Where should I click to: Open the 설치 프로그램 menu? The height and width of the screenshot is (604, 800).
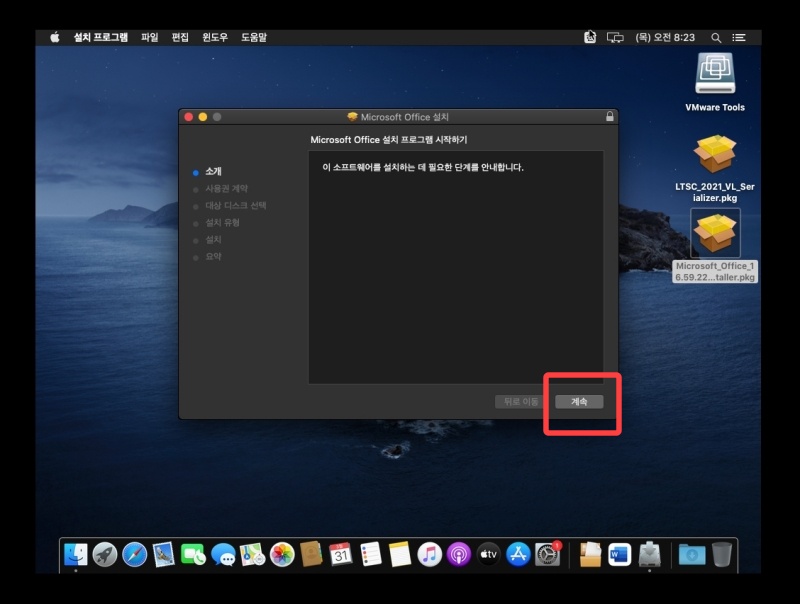101,37
